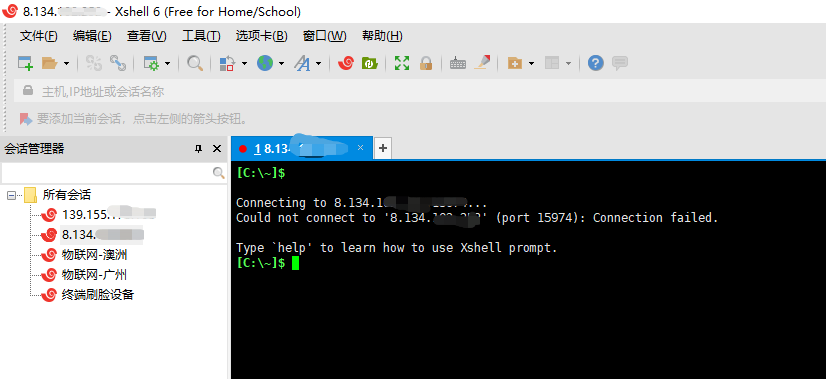Click the highlight marker pen icon
The image size is (826, 379).
[x=482, y=63]
